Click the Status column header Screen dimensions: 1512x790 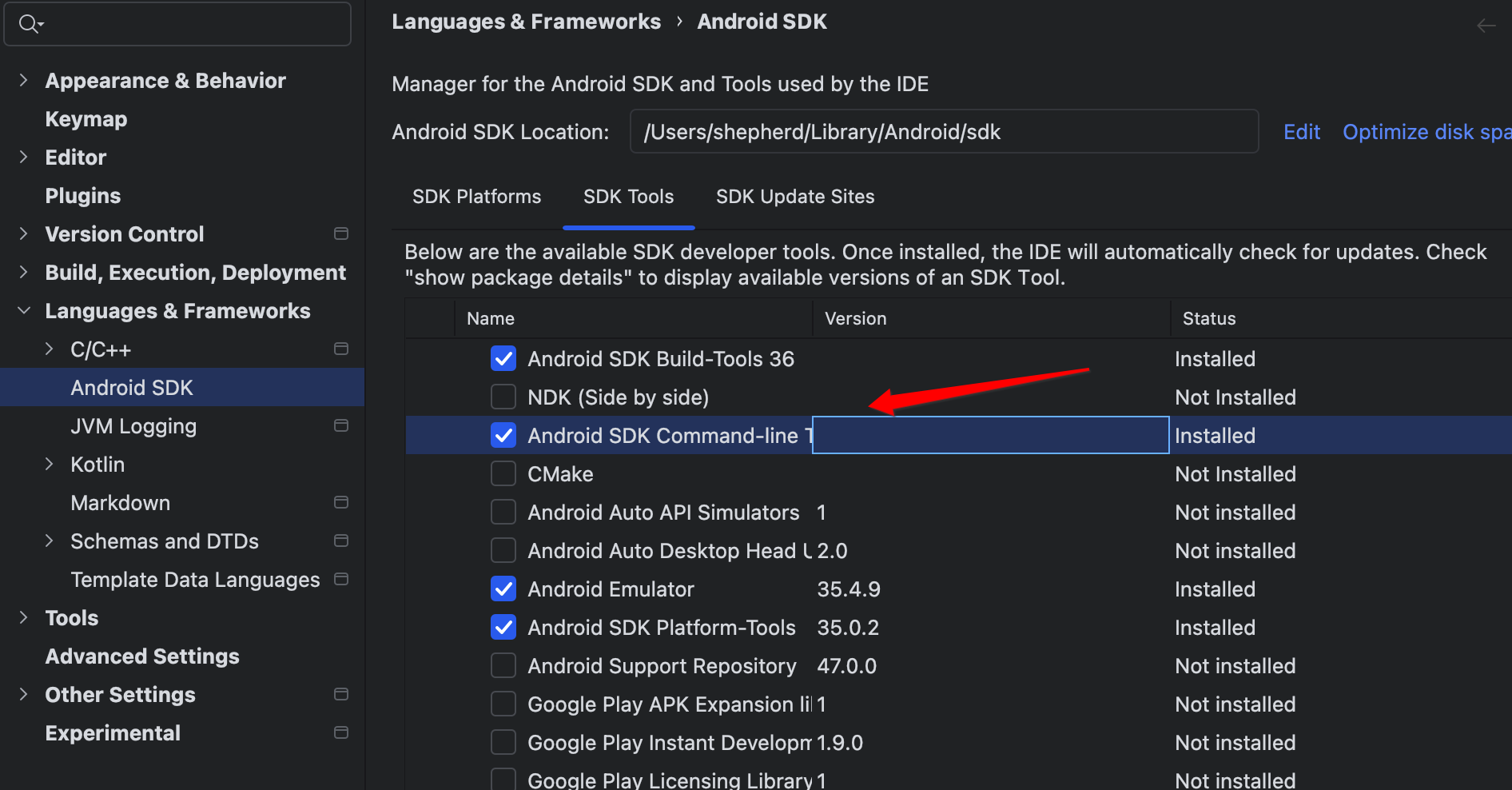[1341, 318]
